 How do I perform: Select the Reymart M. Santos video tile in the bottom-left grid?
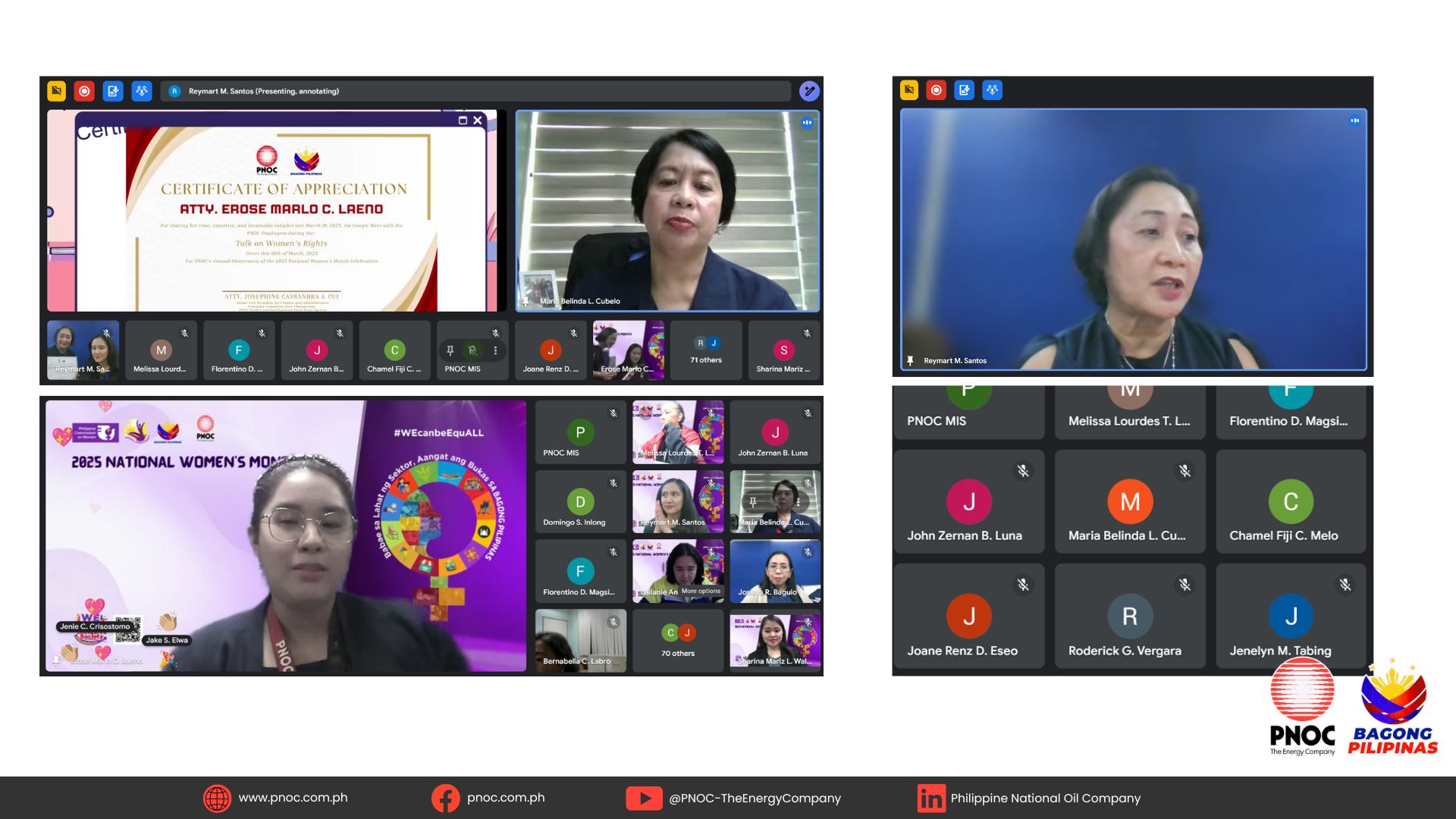678,502
